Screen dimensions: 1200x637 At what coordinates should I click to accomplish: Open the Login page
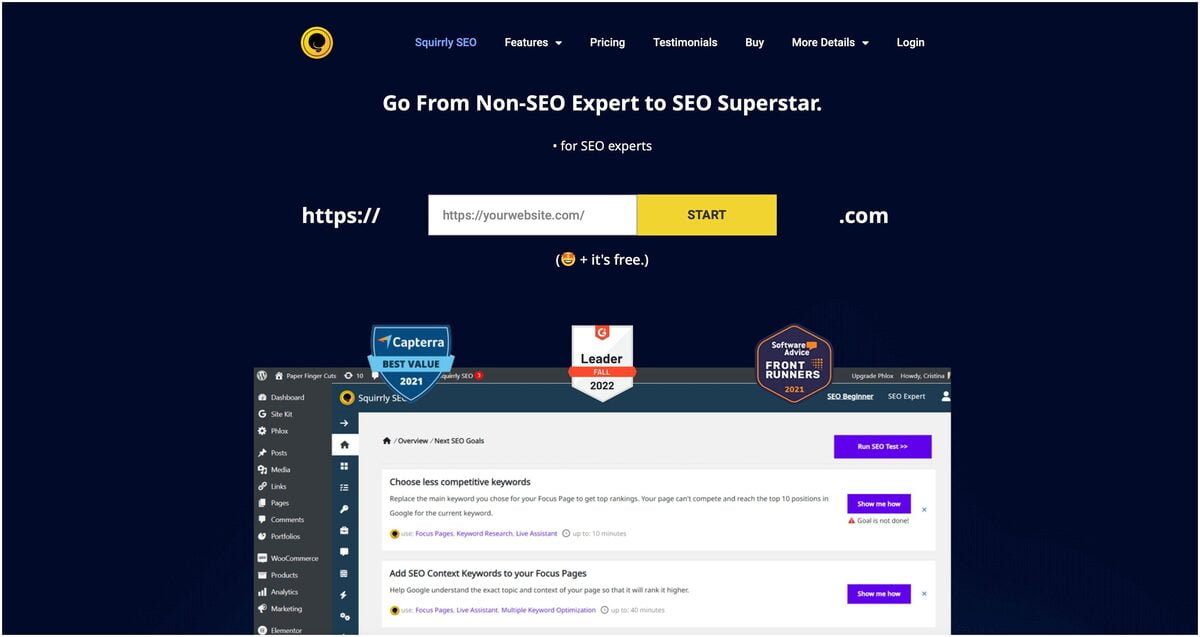[x=911, y=42]
